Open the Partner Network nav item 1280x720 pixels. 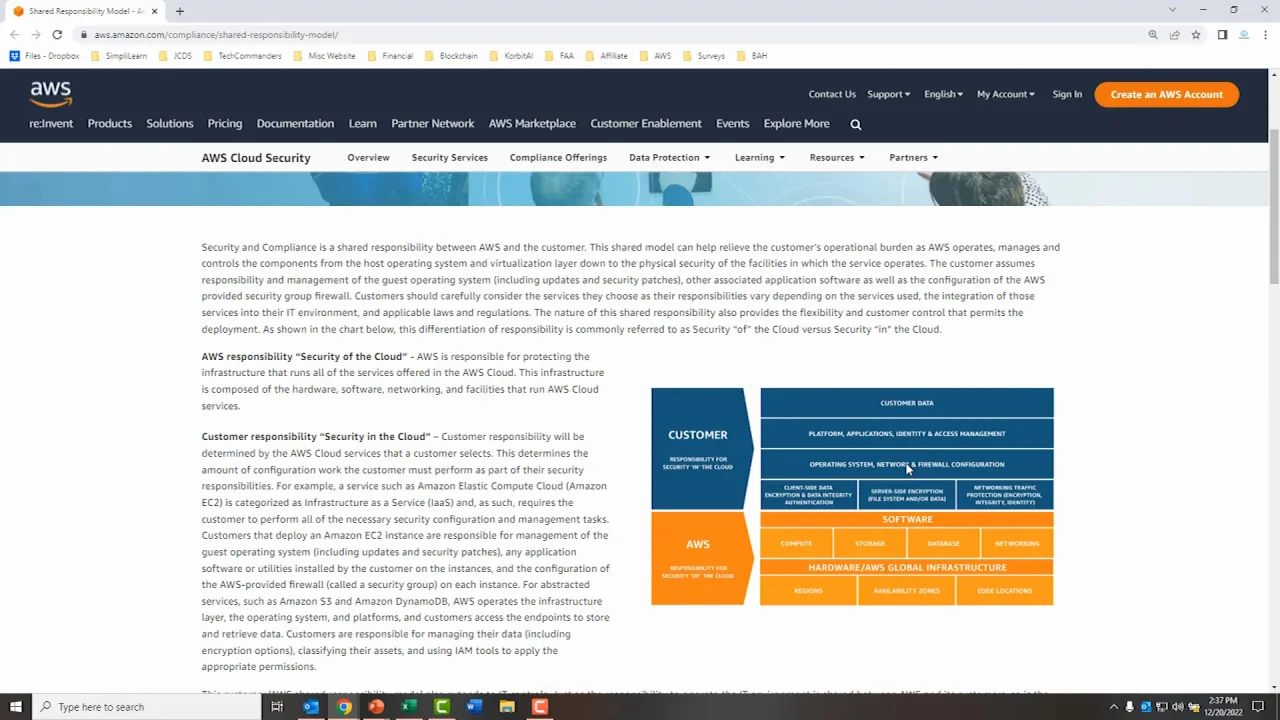point(432,123)
